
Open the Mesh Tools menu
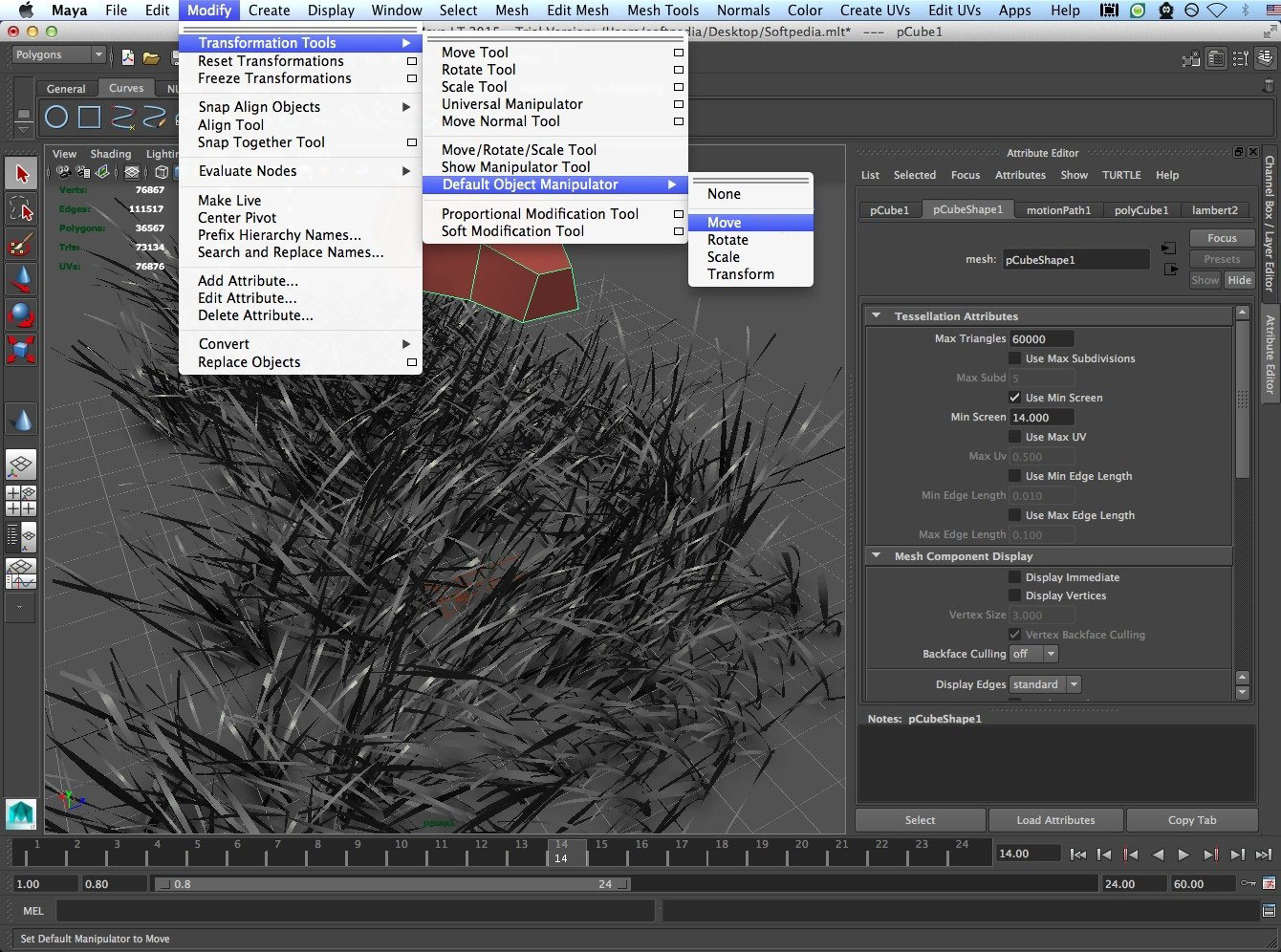pyautogui.click(x=663, y=11)
